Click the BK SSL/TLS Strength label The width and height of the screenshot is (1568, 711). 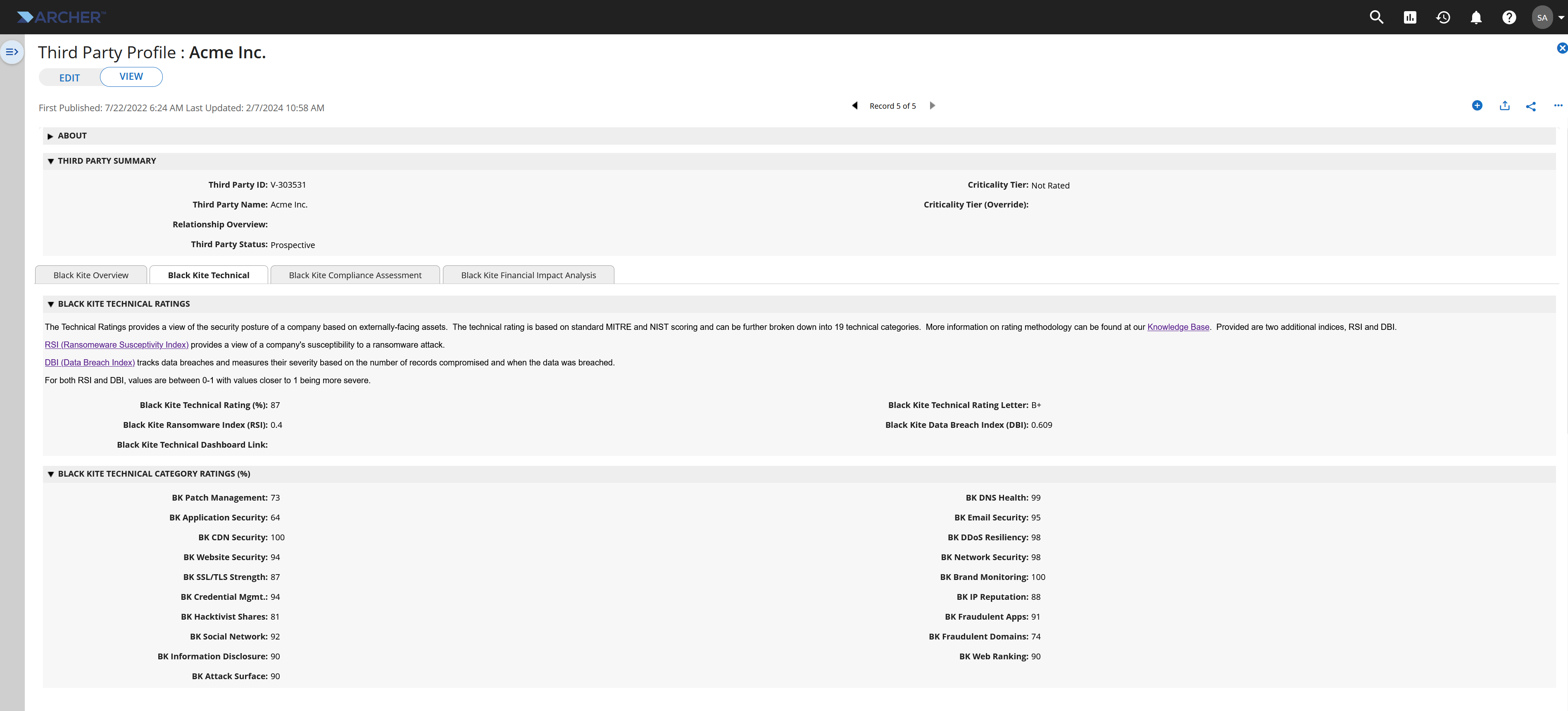225,577
